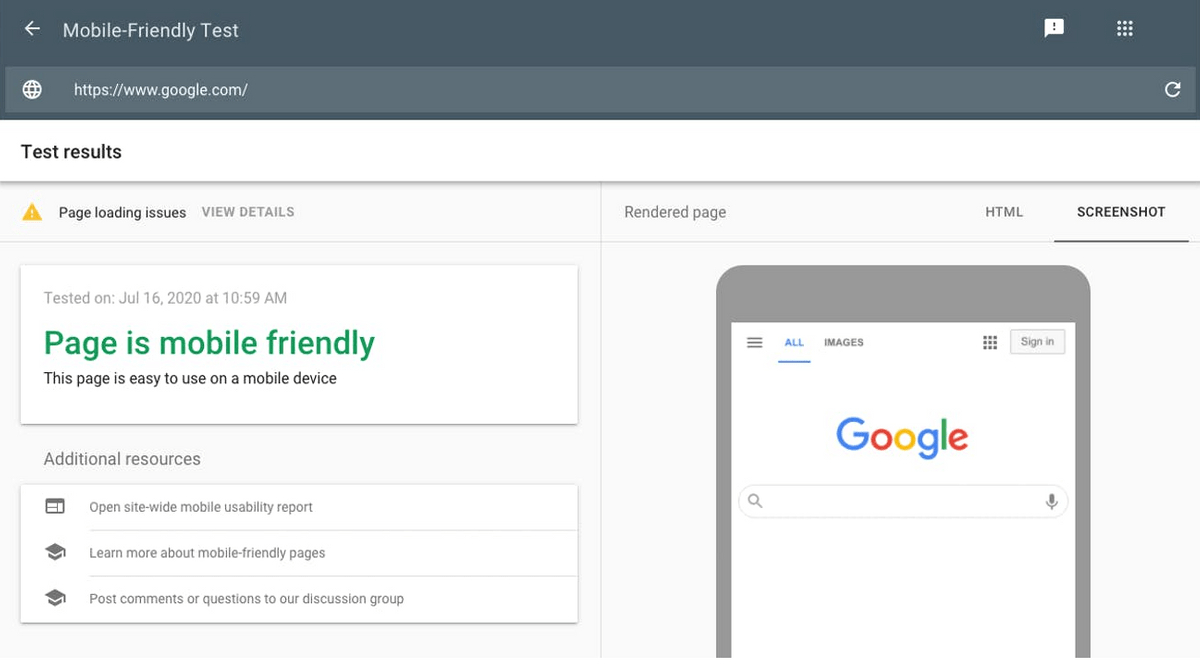Click the 'Tested on: Jul 16, 2020' text
The height and width of the screenshot is (662, 1200).
(165, 298)
